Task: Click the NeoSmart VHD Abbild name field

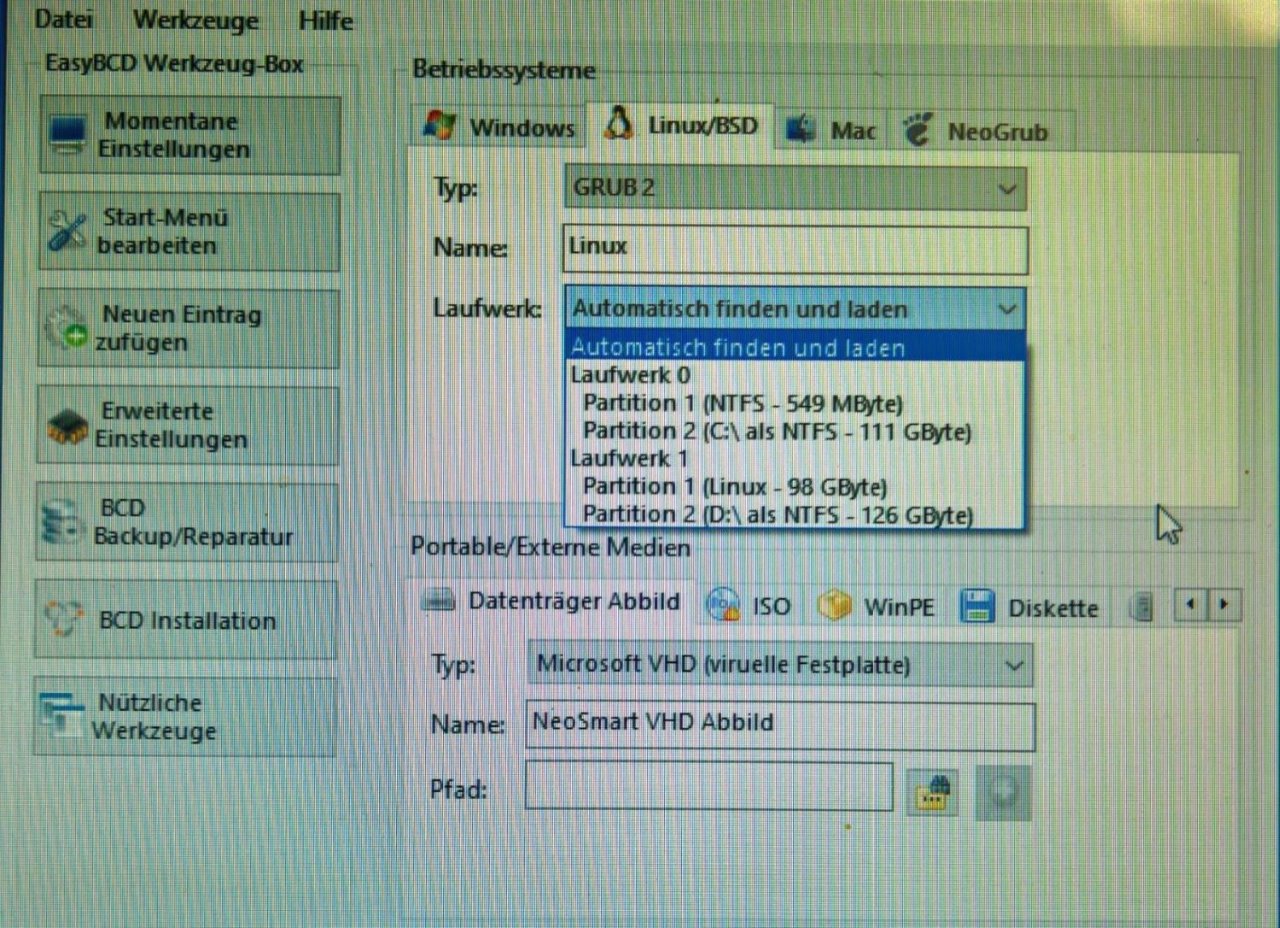Action: (x=780, y=726)
